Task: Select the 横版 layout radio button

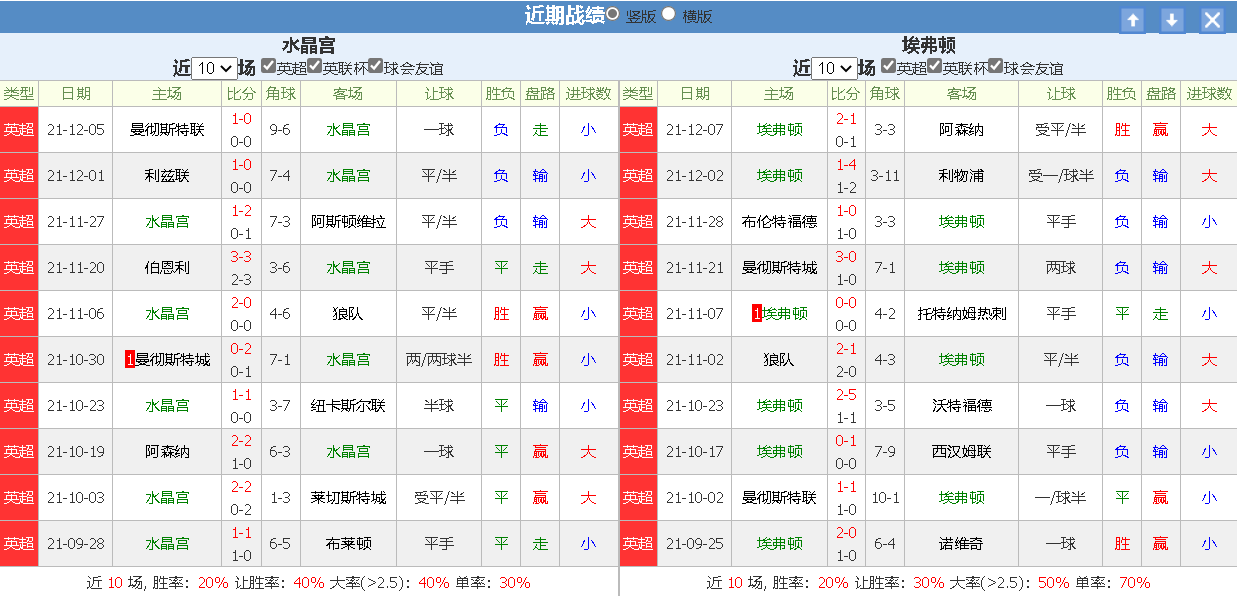Action: point(669,14)
